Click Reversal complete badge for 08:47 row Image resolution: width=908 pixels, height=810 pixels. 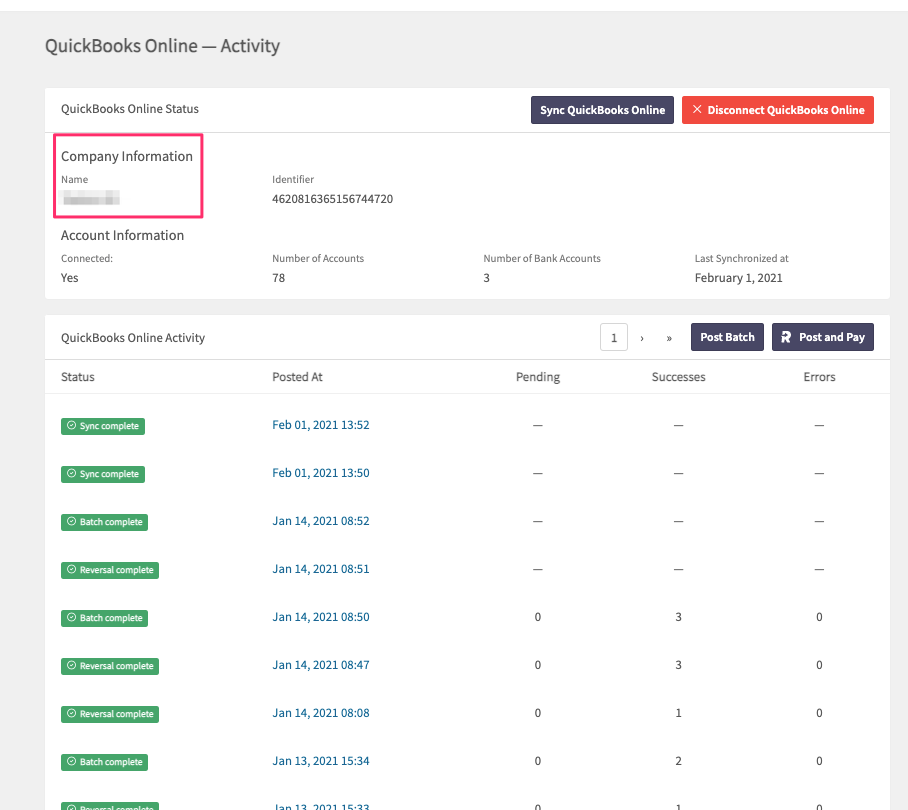[x=110, y=666]
